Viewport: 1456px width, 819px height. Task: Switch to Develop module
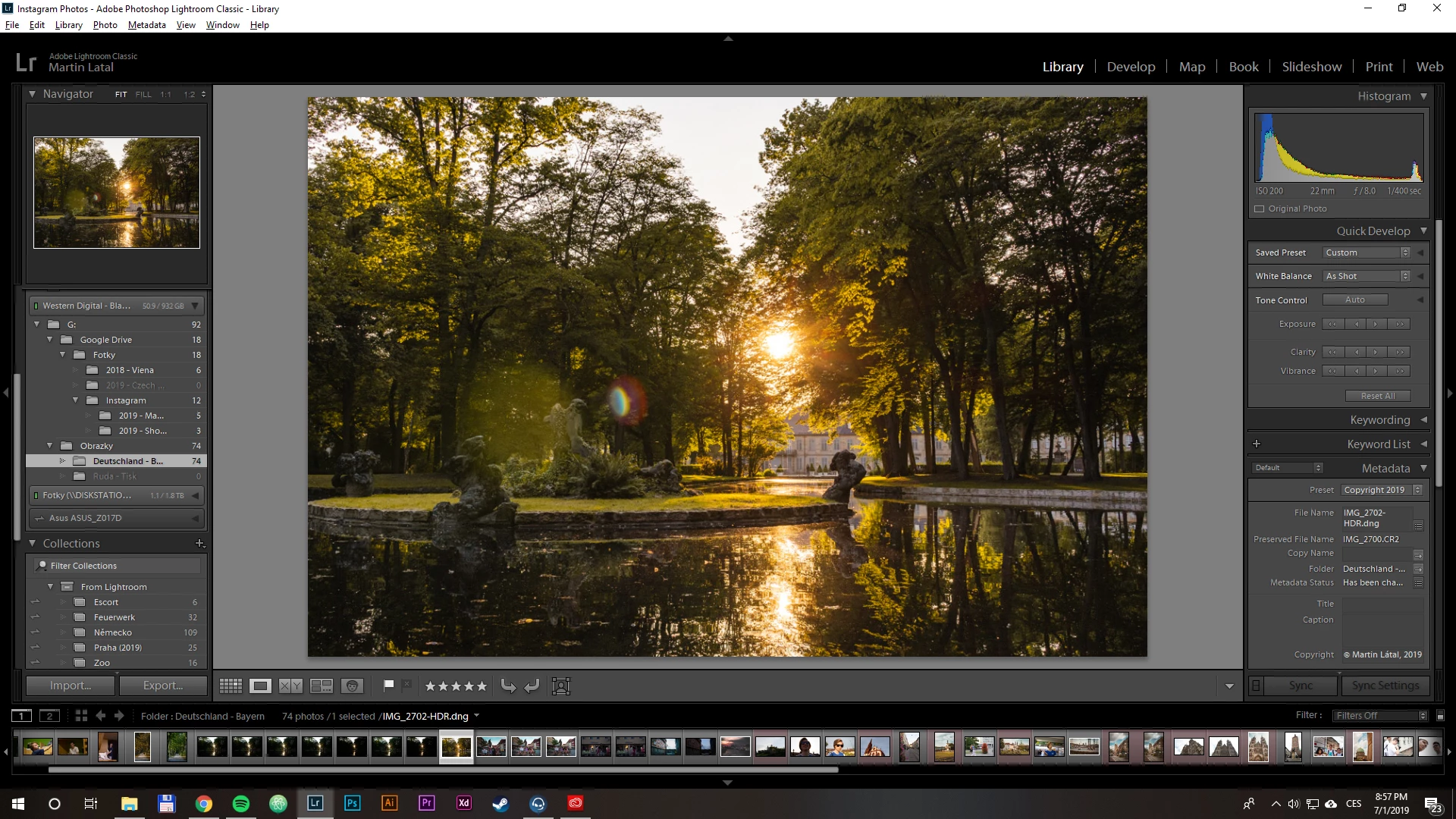pyautogui.click(x=1131, y=67)
